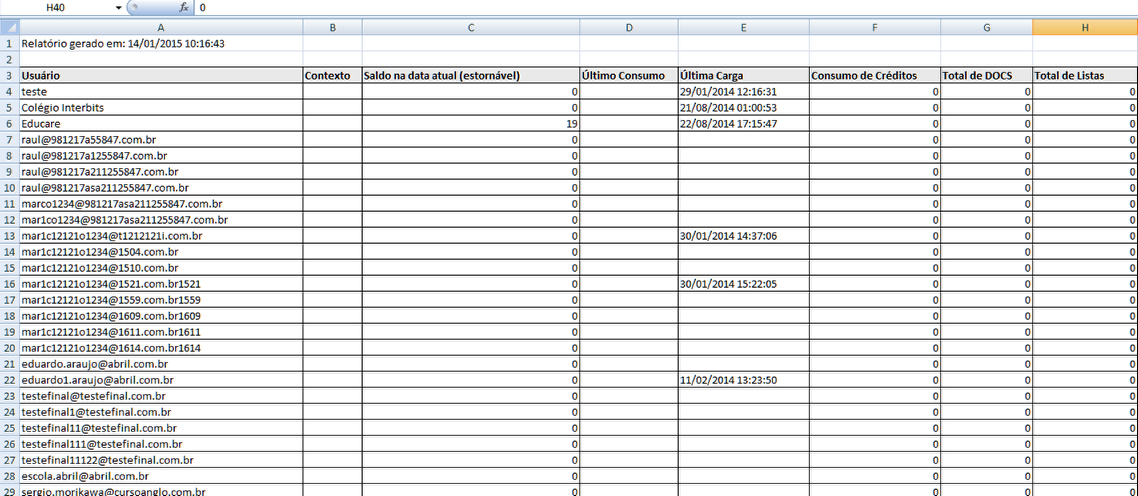This screenshot has height=496, width=1138.
Task: Select column E header
Action: point(743,28)
